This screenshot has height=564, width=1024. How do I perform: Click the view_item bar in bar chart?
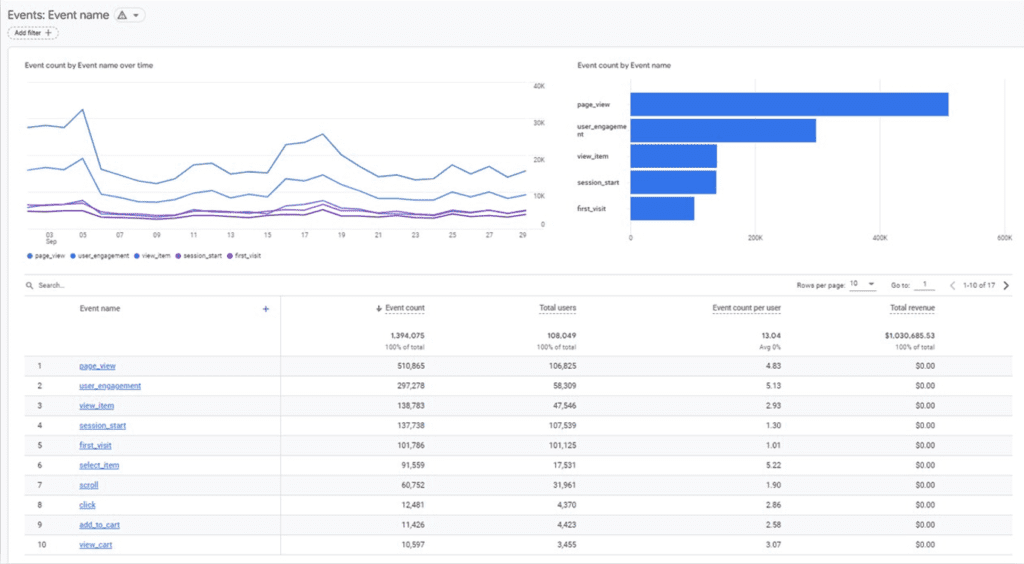[673, 156]
